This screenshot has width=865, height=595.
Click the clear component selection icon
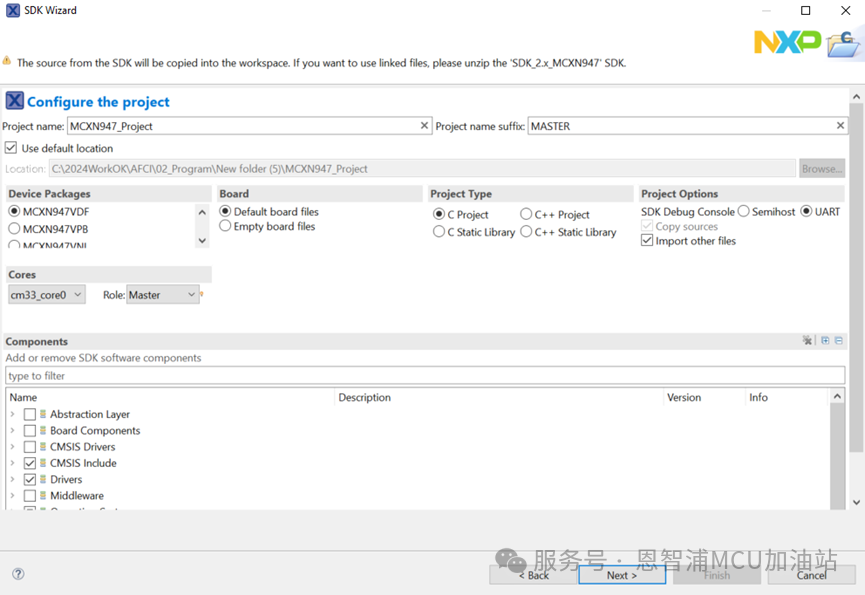tap(807, 340)
